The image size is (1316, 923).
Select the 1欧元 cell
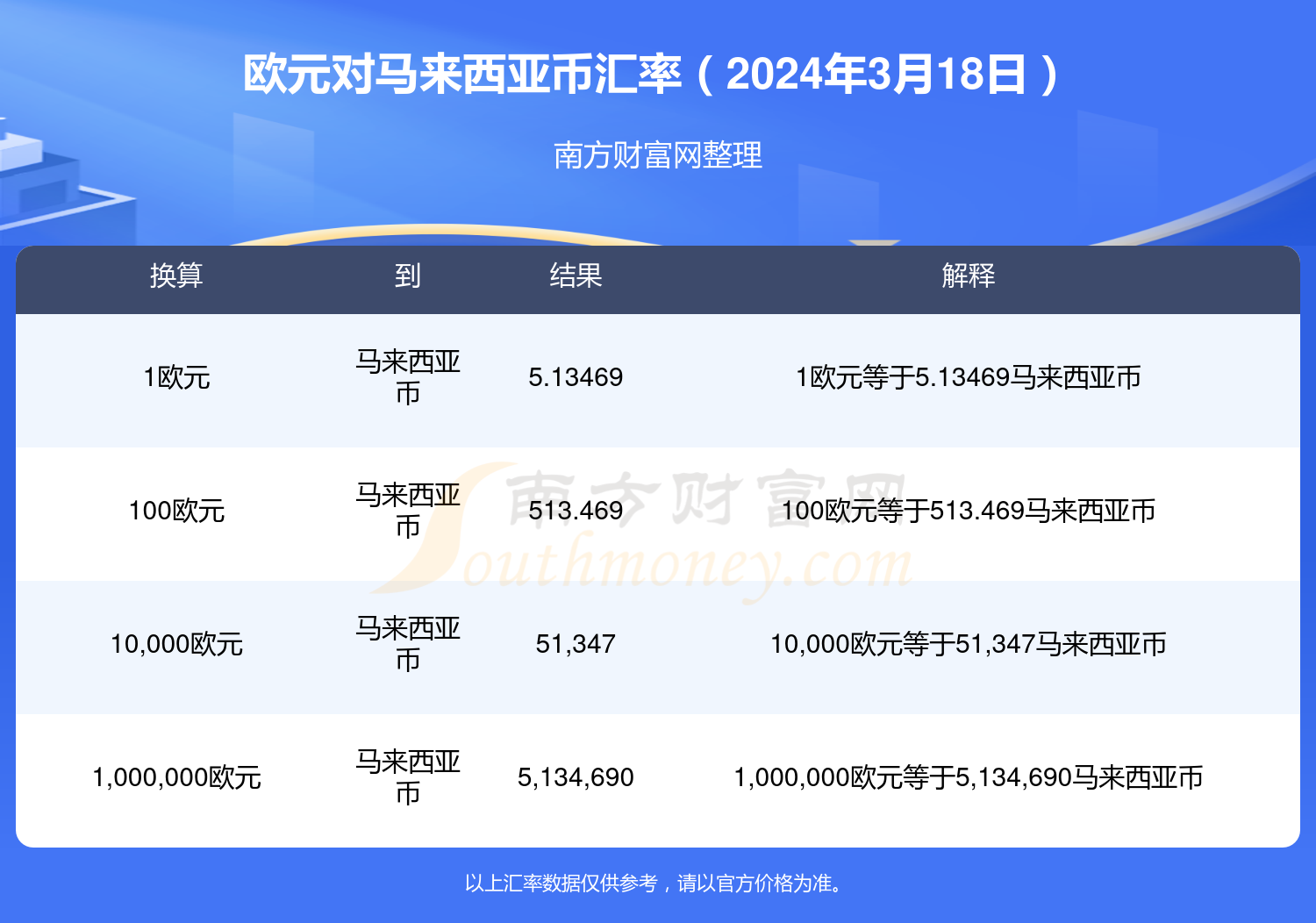click(176, 377)
